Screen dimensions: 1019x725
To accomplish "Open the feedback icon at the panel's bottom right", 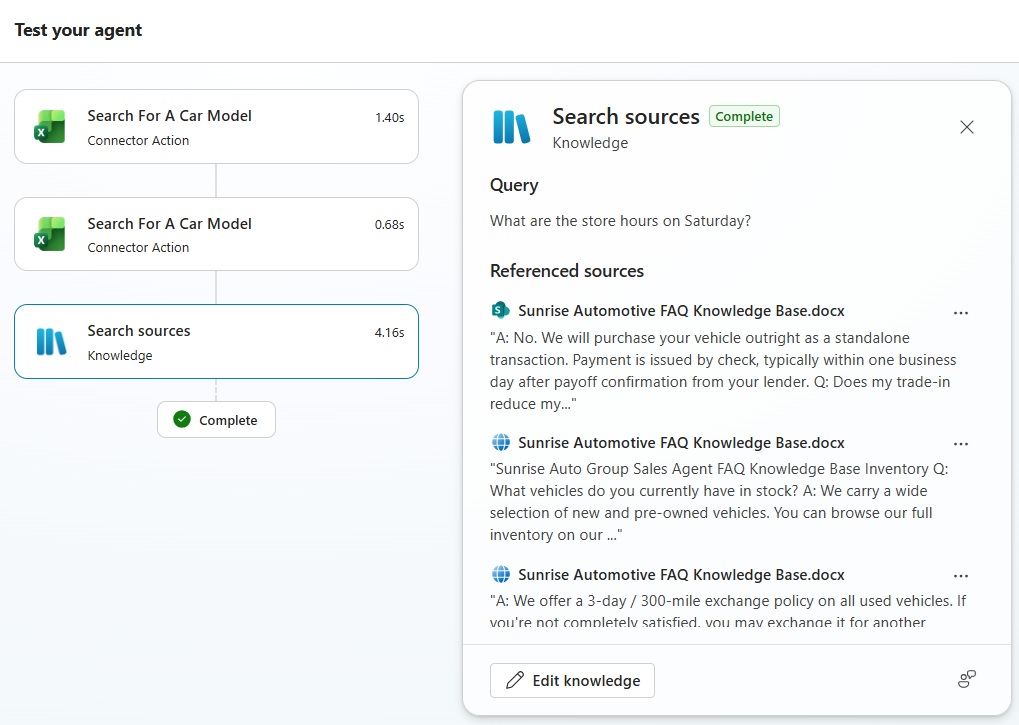I will coord(966,680).
